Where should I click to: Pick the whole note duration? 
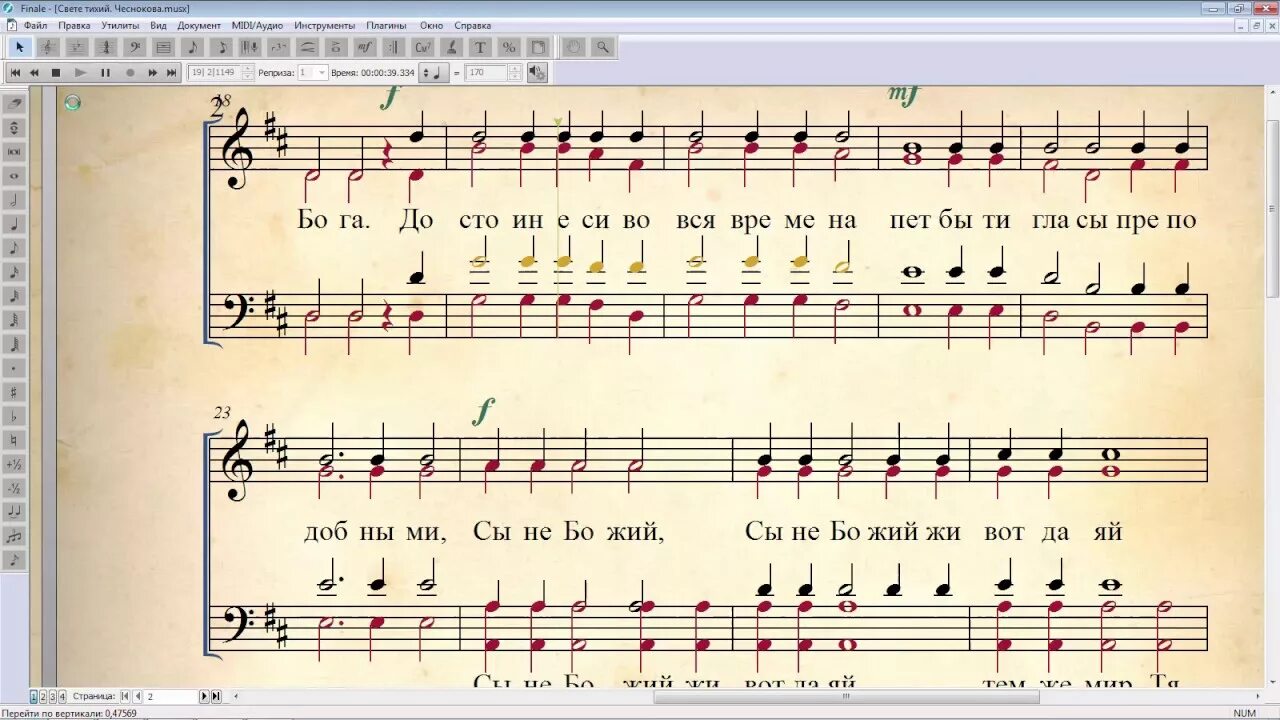pos(16,175)
